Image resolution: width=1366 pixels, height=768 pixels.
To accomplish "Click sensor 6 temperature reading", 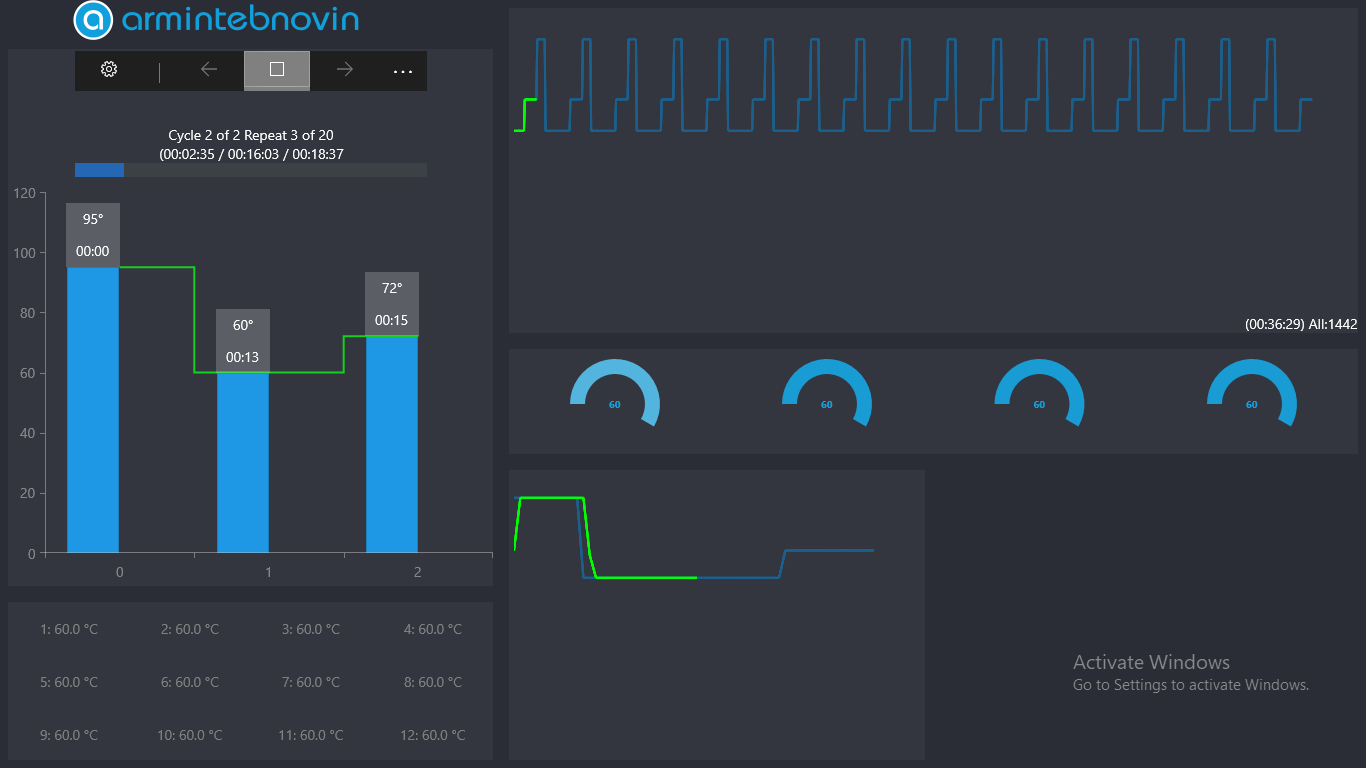I will click(190, 683).
